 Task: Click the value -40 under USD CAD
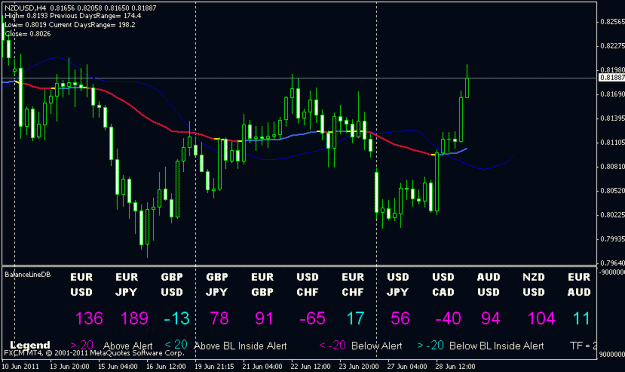click(448, 318)
